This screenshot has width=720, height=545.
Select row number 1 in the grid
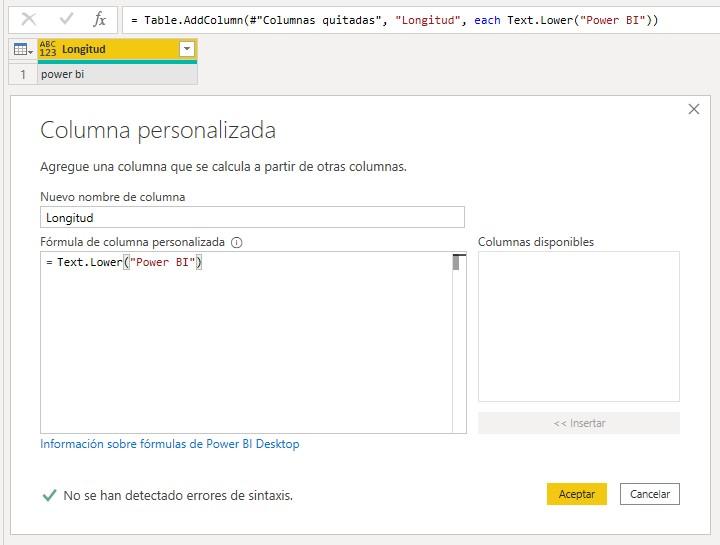pyautogui.click(x=22, y=74)
